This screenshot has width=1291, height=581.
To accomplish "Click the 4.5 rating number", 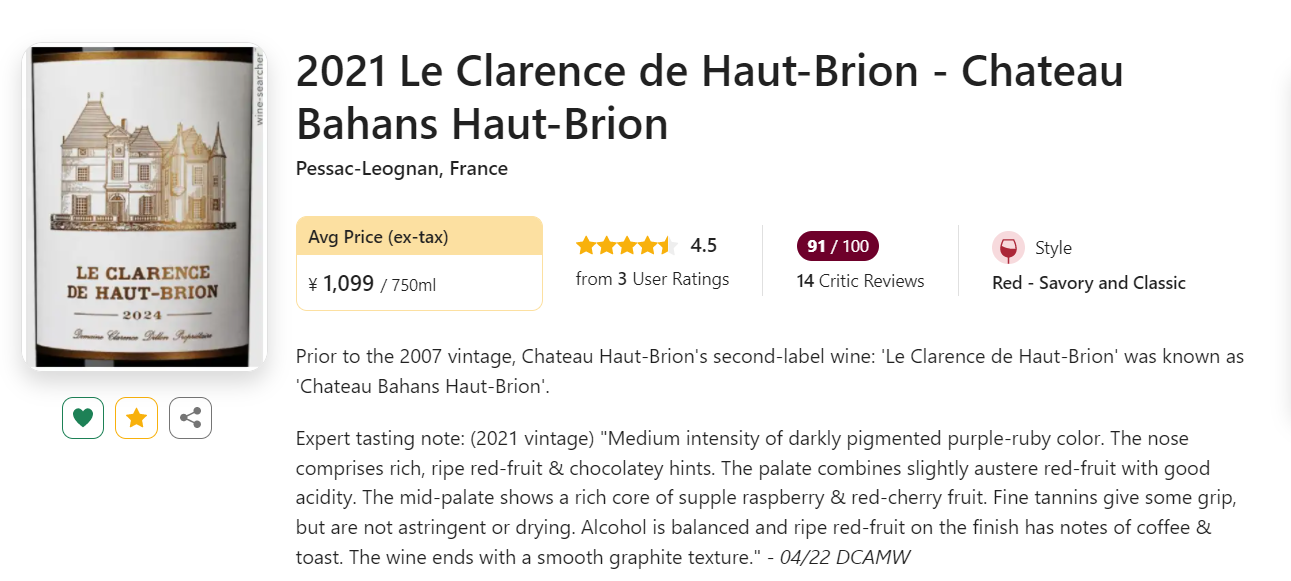I will [x=704, y=246].
